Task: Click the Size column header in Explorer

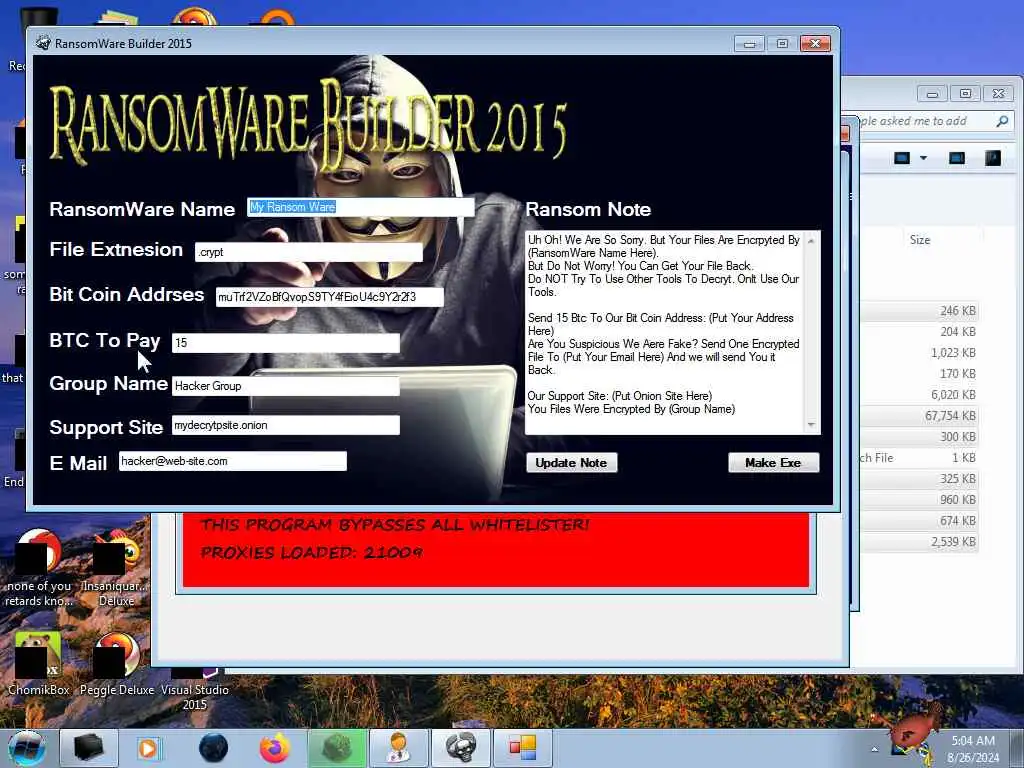Action: click(x=920, y=240)
